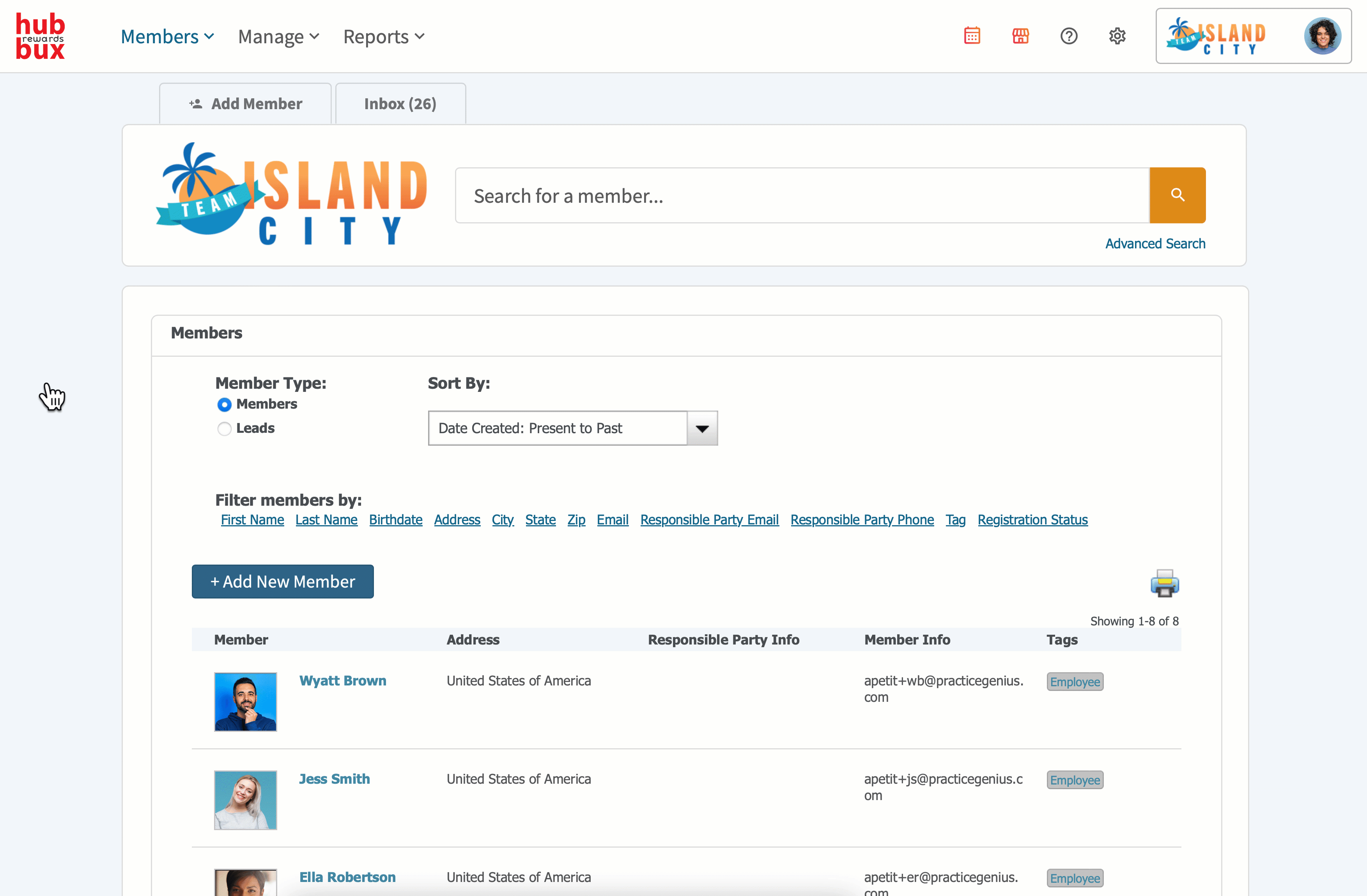Open the settings gear icon
This screenshot has height=896, width=1367.
1117,36
